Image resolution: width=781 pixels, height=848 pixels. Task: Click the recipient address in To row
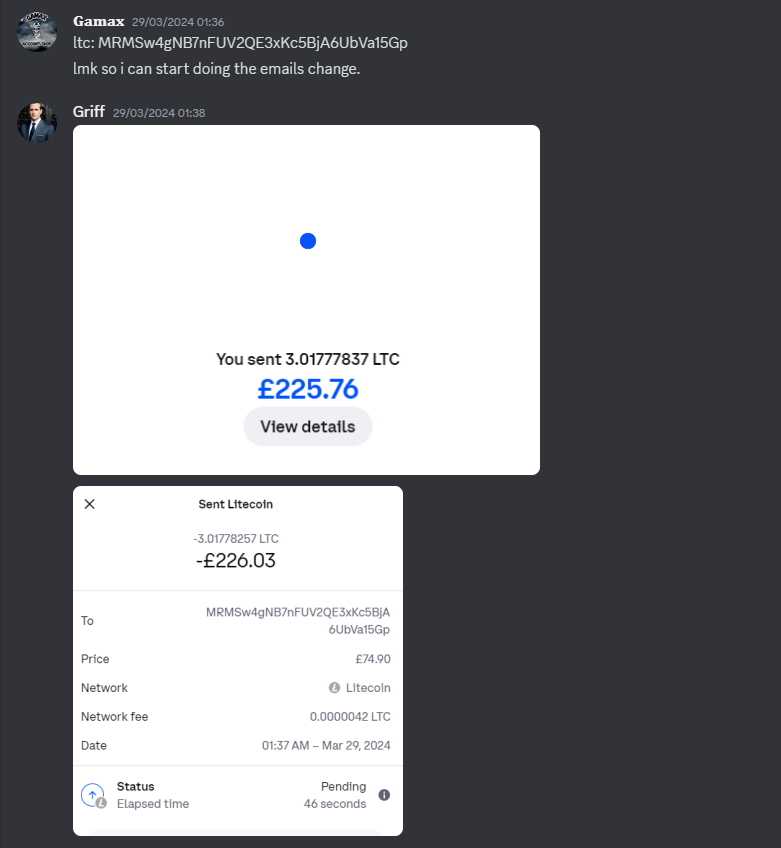[298, 621]
